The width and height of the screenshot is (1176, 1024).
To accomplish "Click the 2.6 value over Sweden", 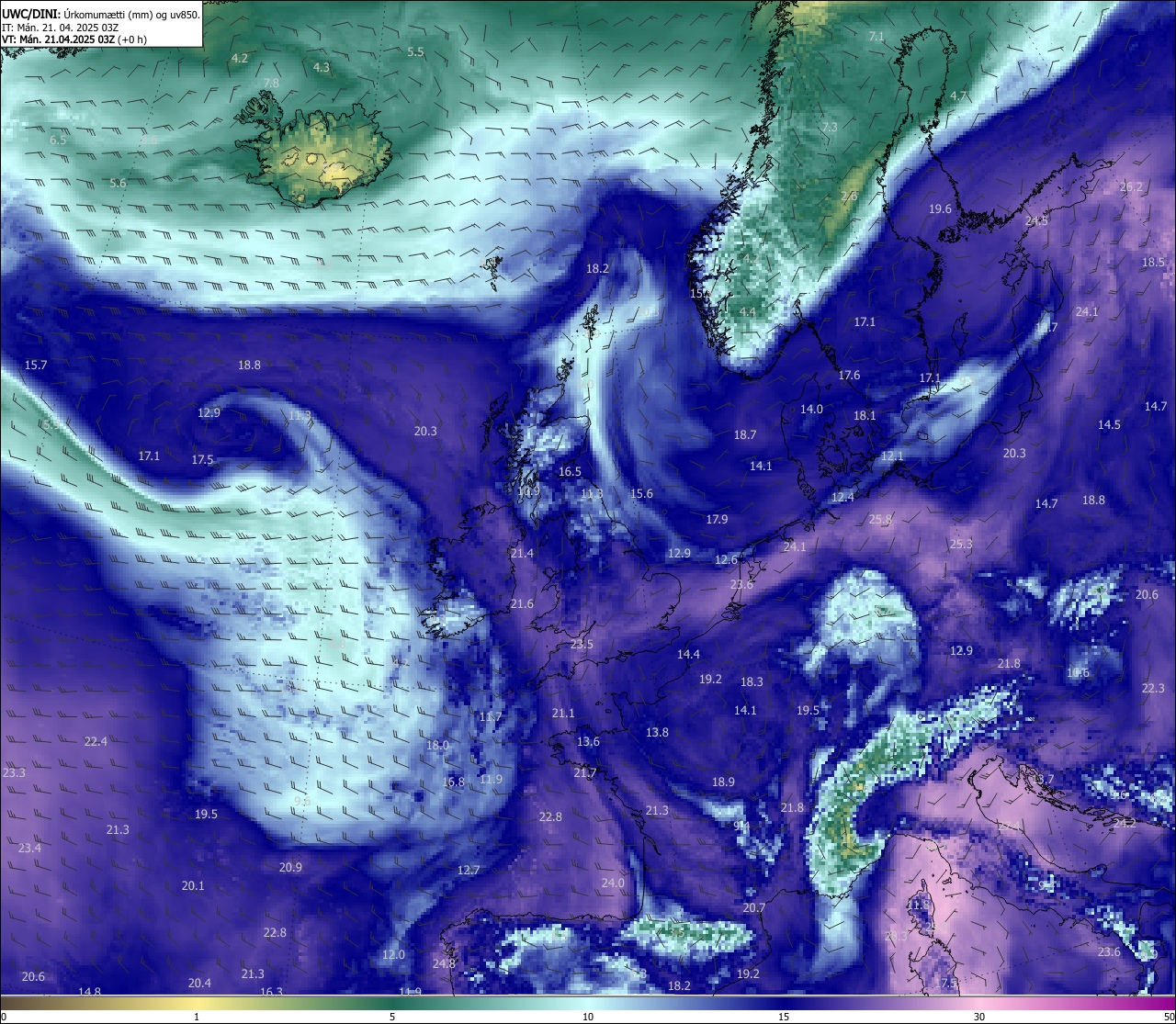I will pyautogui.click(x=849, y=197).
